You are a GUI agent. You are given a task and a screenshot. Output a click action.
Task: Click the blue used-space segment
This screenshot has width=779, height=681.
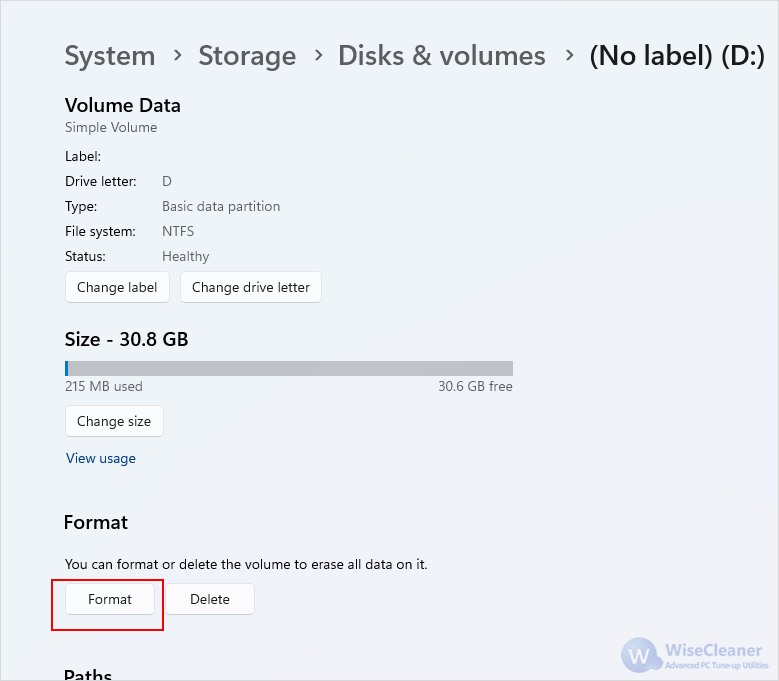[x=67, y=369]
